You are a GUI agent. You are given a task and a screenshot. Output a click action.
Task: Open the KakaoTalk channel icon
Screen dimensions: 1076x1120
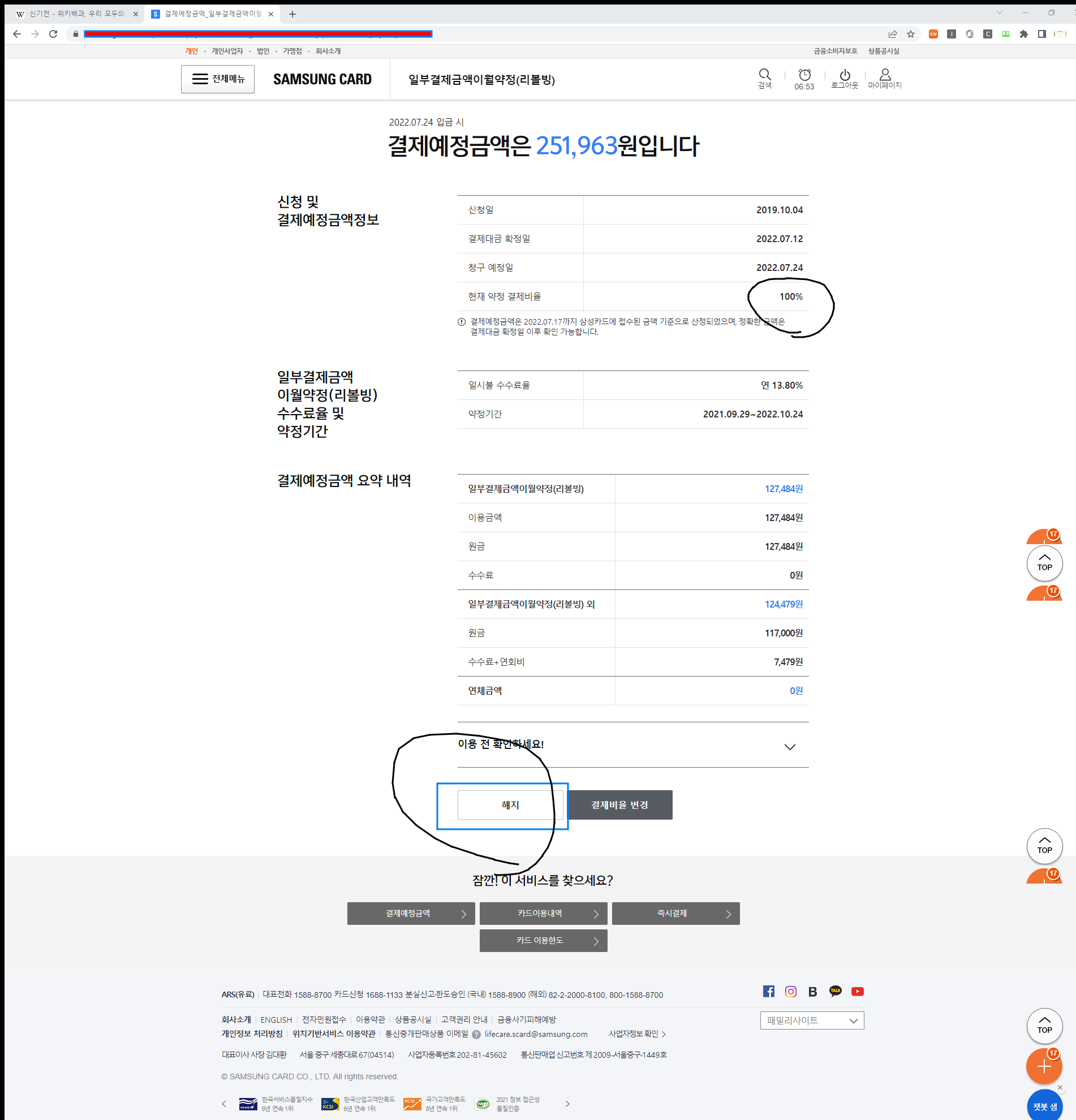[836, 991]
